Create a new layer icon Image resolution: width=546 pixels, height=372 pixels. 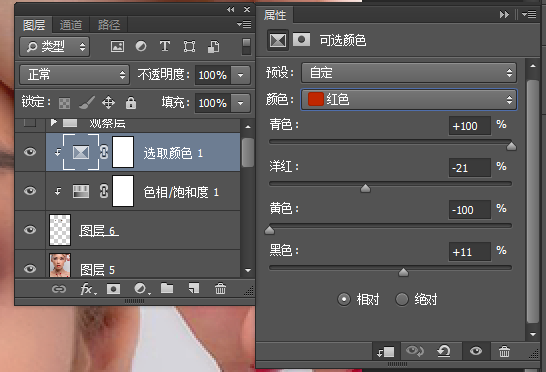click(194, 288)
